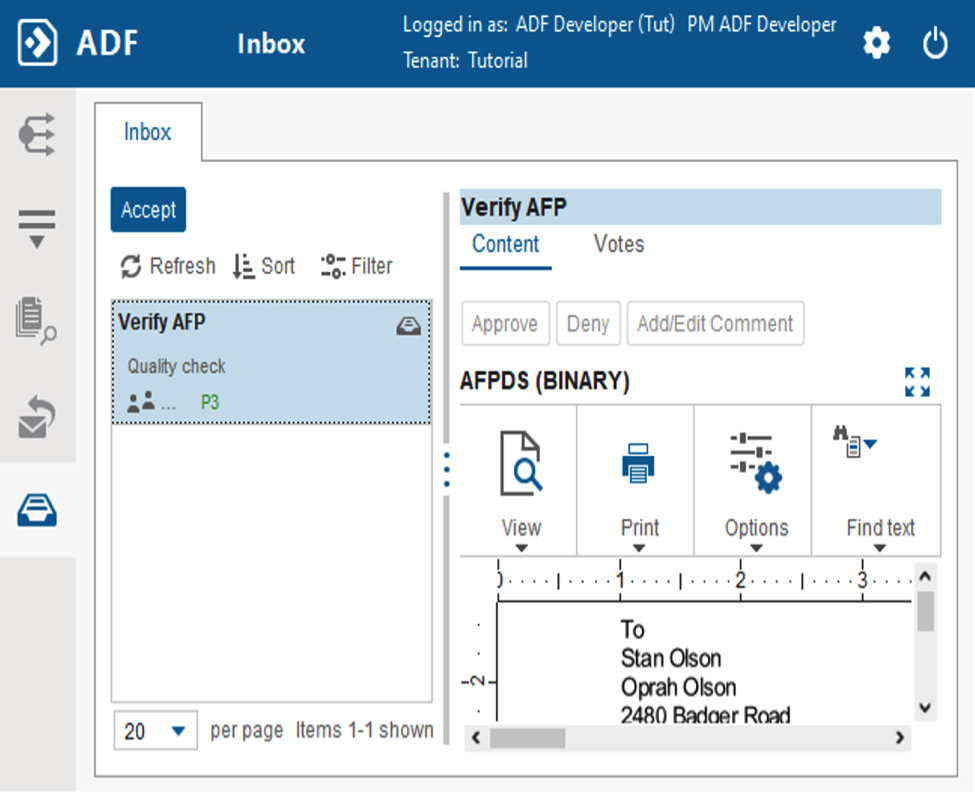
Task: Click the Find text binoculars icon
Action: point(846,441)
